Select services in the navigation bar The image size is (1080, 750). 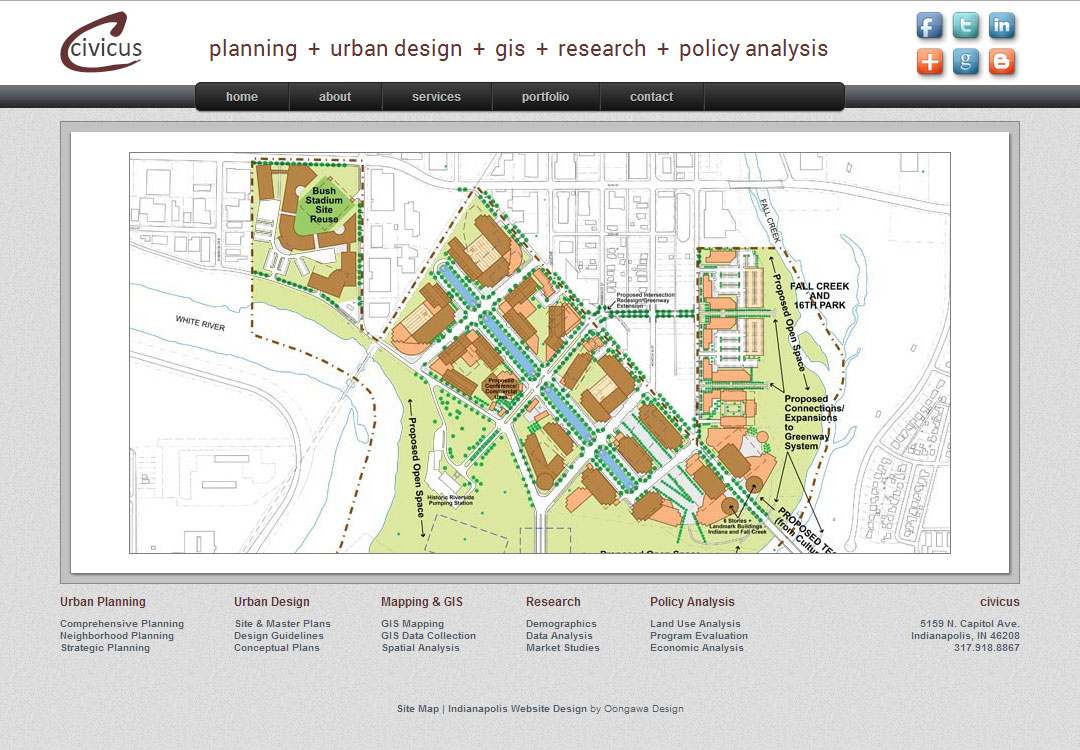436,97
